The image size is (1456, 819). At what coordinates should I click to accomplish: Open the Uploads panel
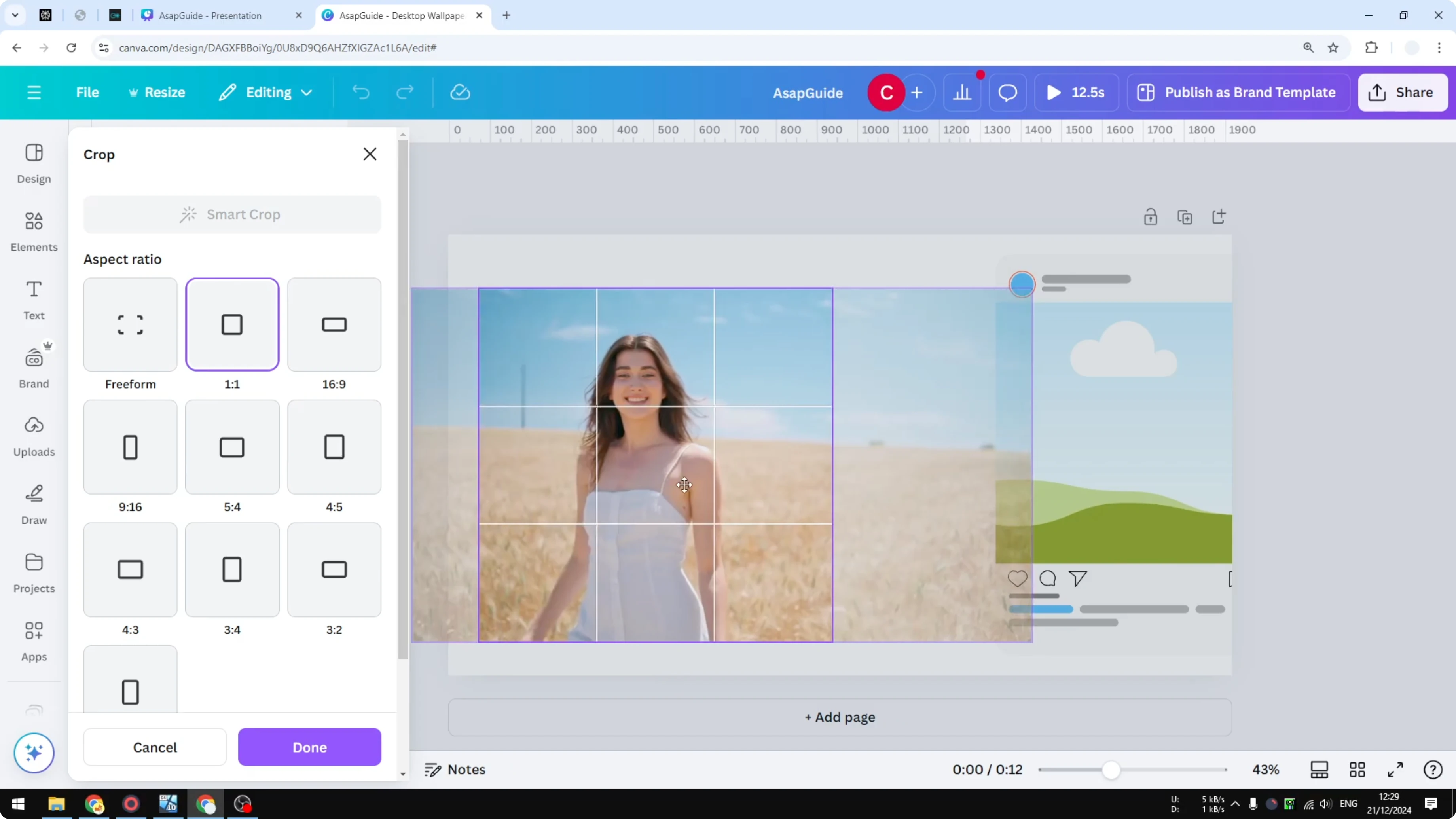click(33, 435)
